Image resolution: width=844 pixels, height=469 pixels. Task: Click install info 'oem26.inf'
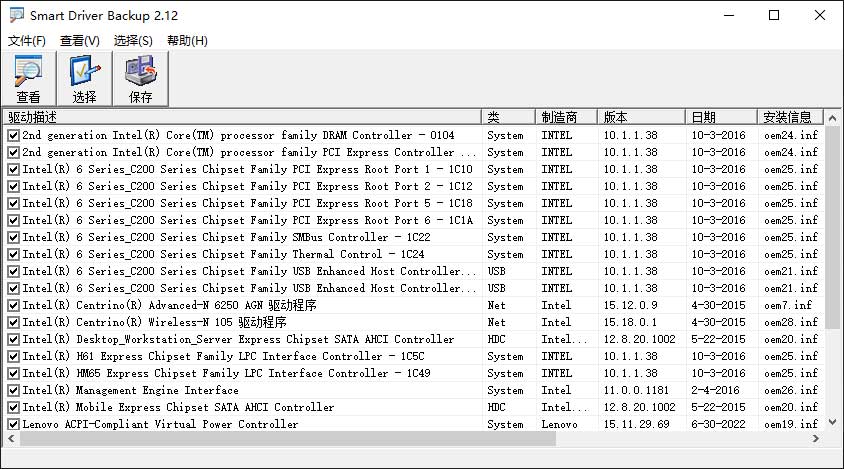[x=791, y=390]
